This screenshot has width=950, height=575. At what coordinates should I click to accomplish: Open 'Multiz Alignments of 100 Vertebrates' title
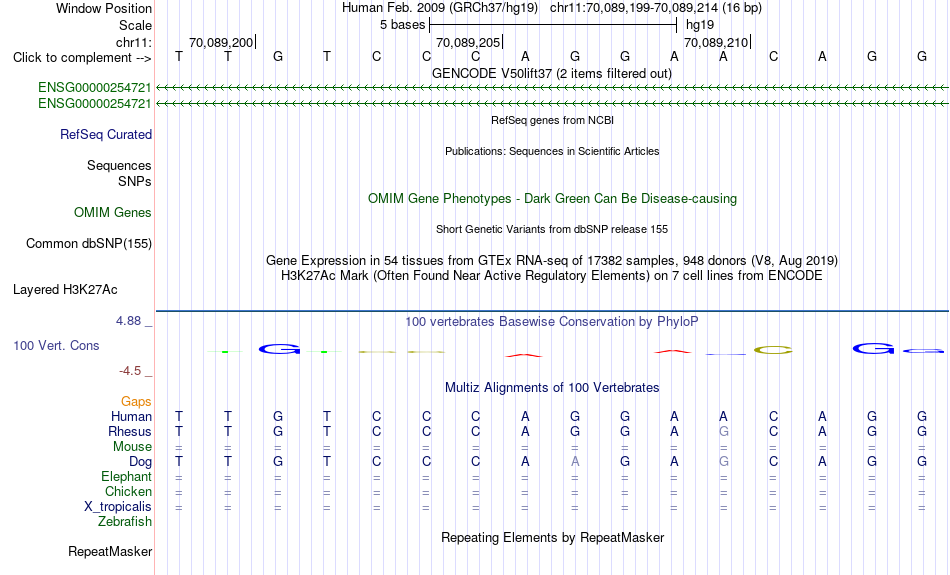coord(552,387)
